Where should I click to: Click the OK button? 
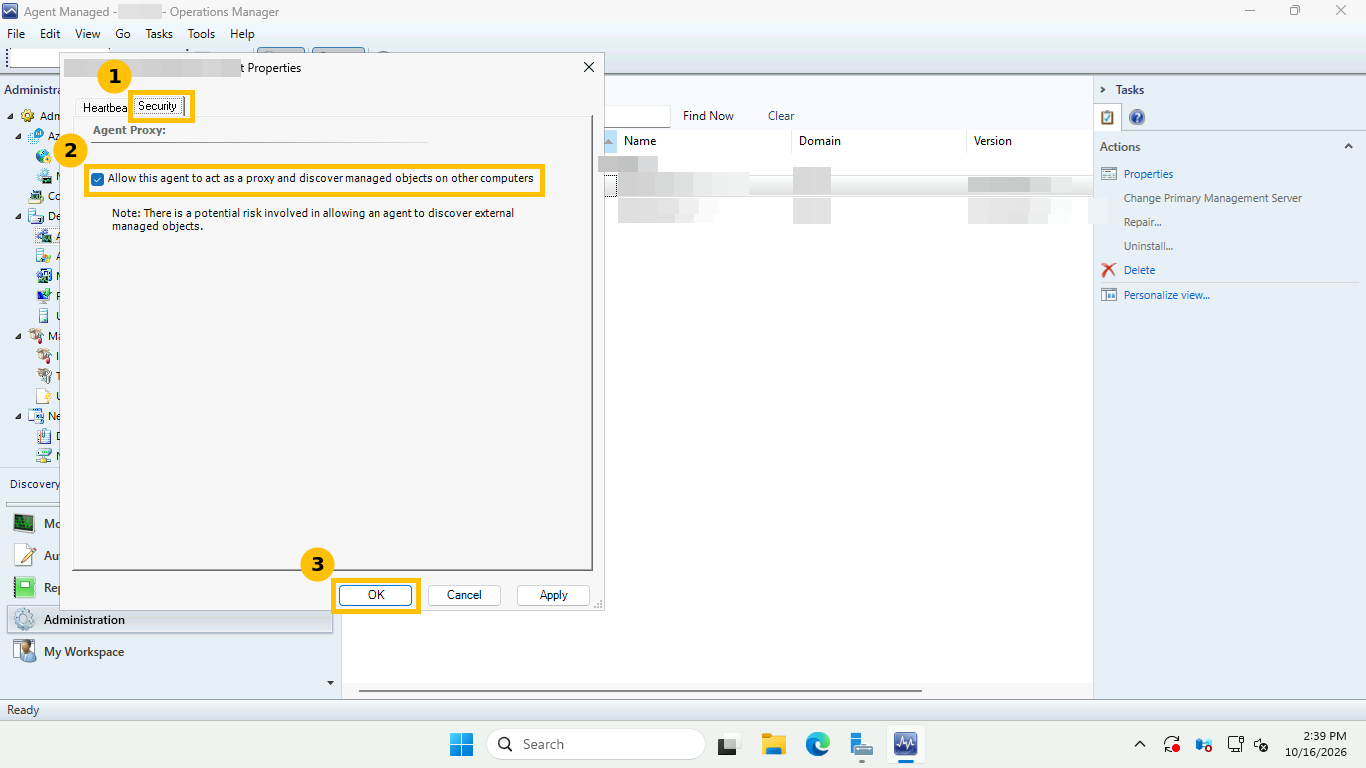[376, 595]
